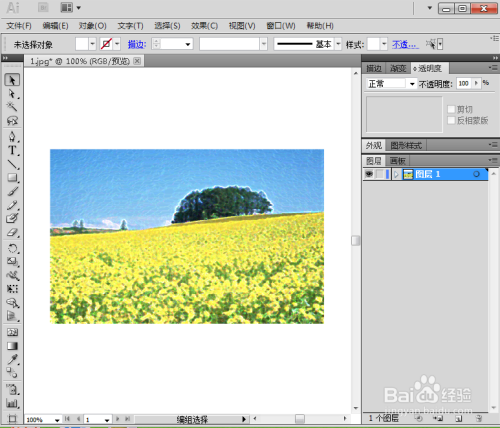Select the Eraser tool
Image resolution: width=500 pixels, height=428 pixels.
pos(12,232)
